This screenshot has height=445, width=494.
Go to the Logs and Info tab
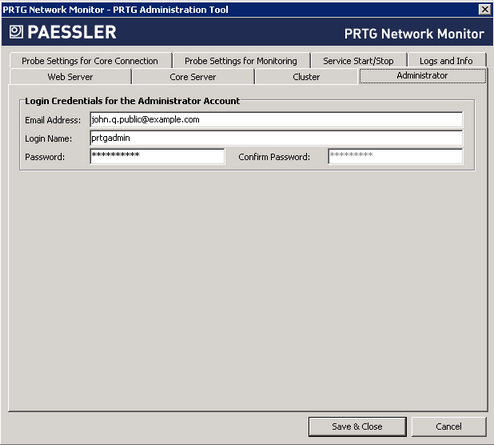pyautogui.click(x=447, y=61)
